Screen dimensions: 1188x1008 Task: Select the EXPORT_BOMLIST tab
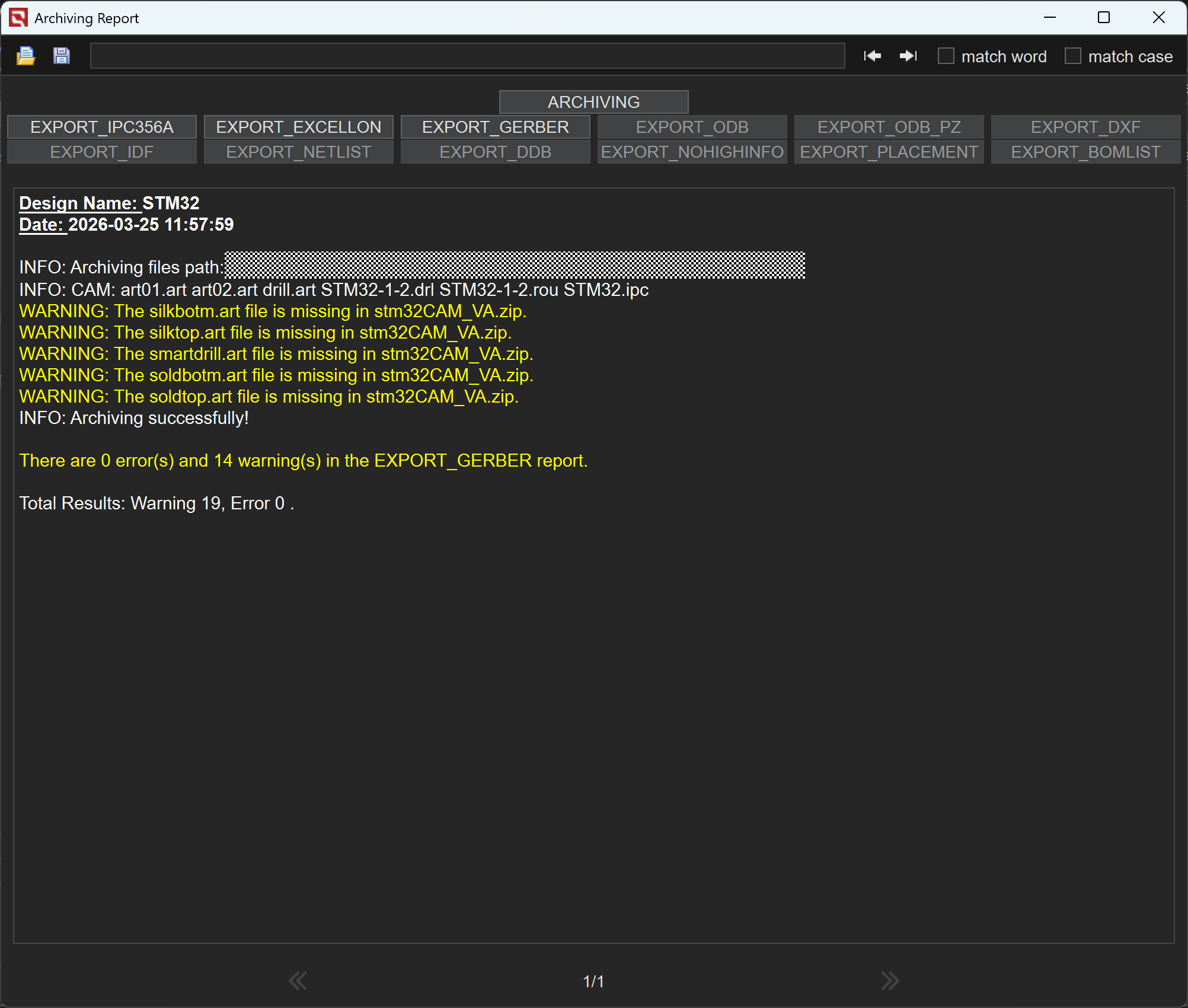1085,152
